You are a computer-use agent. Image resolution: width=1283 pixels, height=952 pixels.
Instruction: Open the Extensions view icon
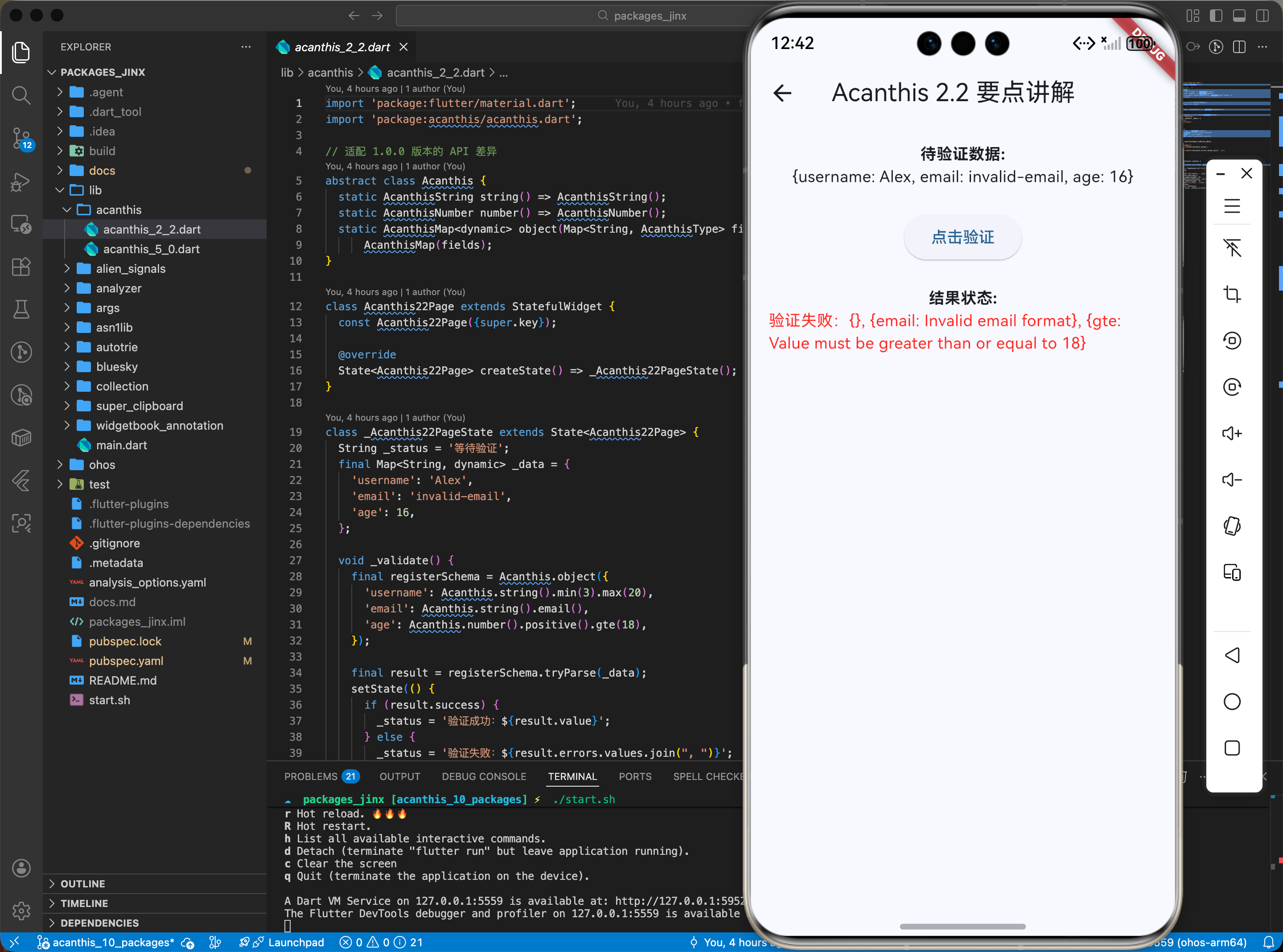point(21,267)
